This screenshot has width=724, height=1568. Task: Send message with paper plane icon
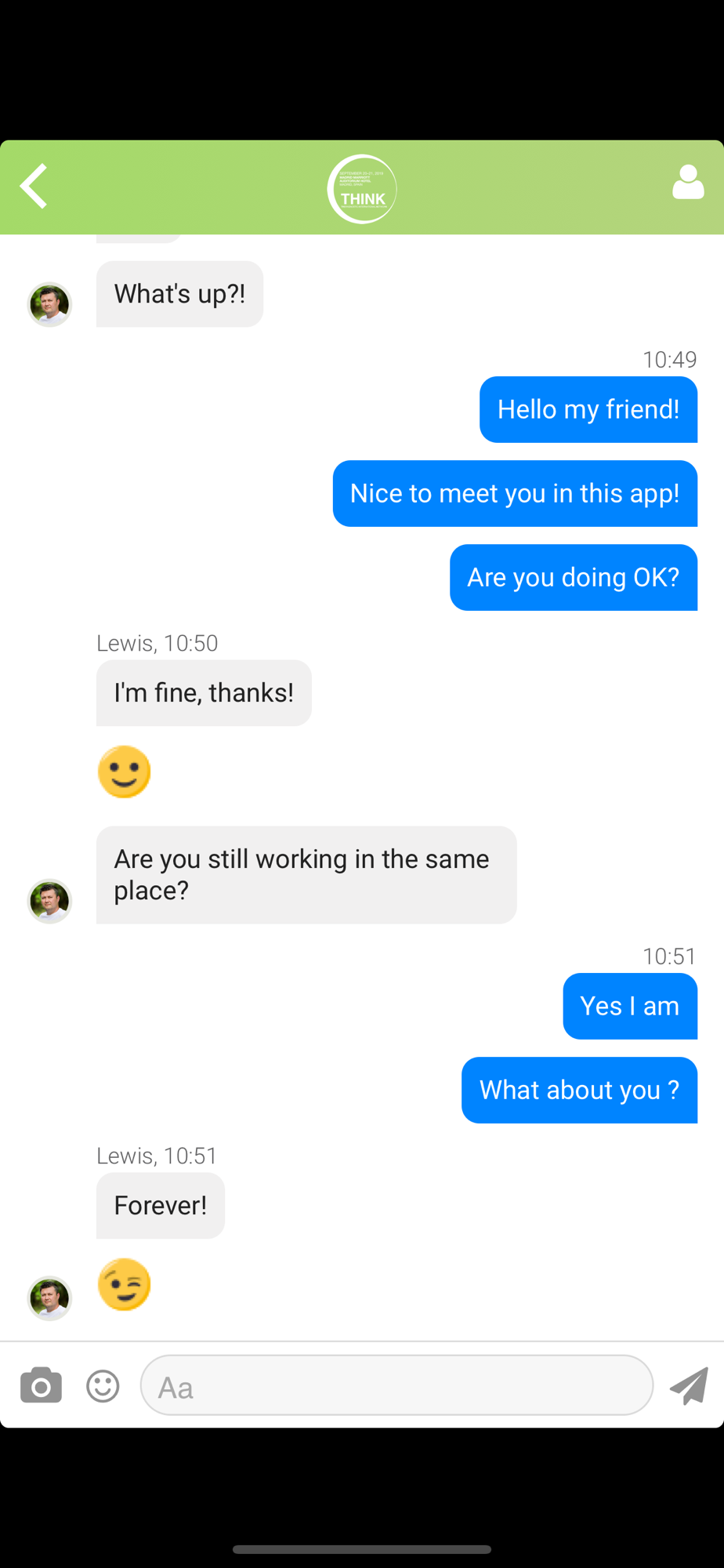(689, 1385)
